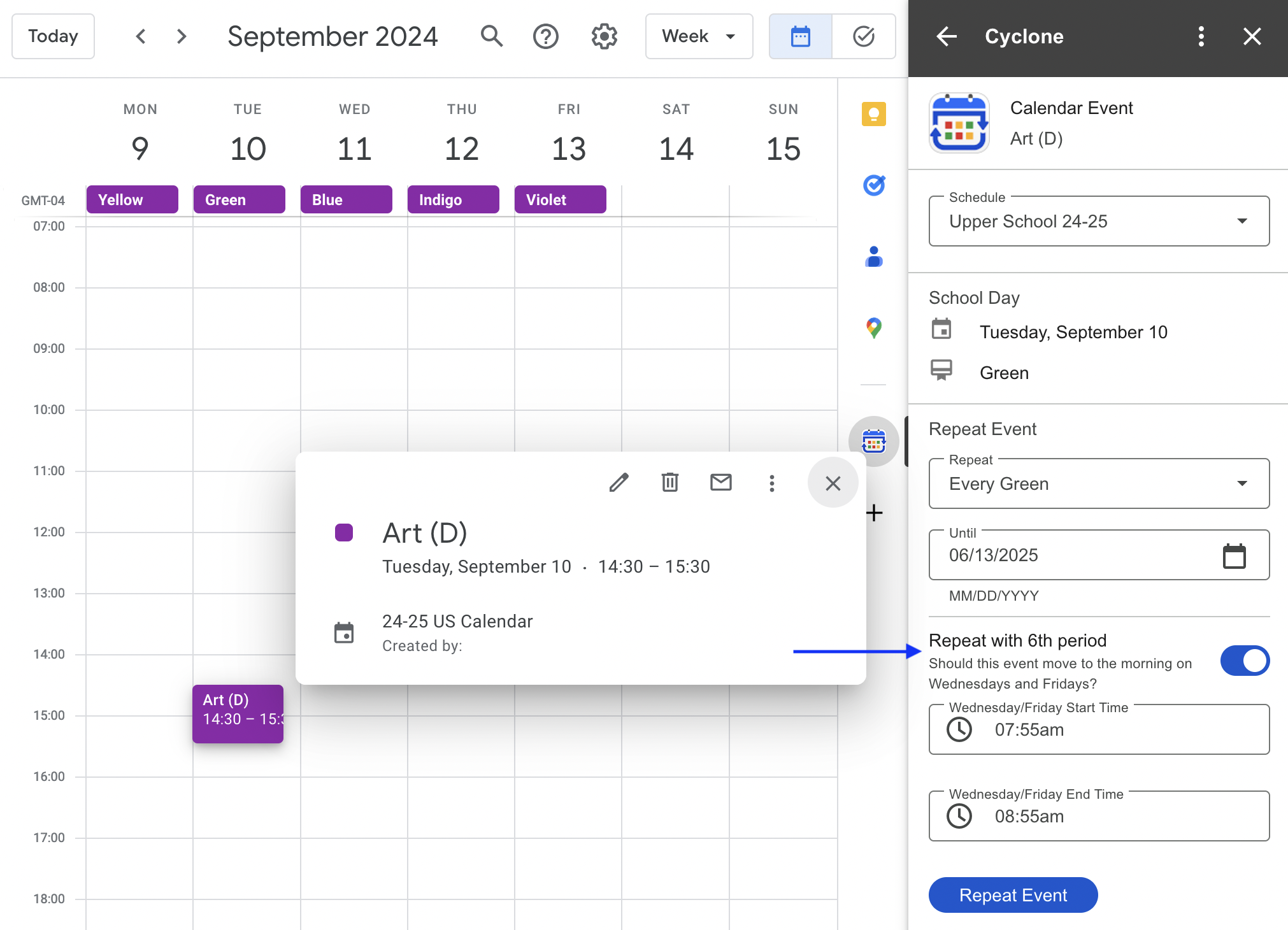Switch to the Calendar view toggle
Viewport: 1288px width, 930px height.
[800, 36]
